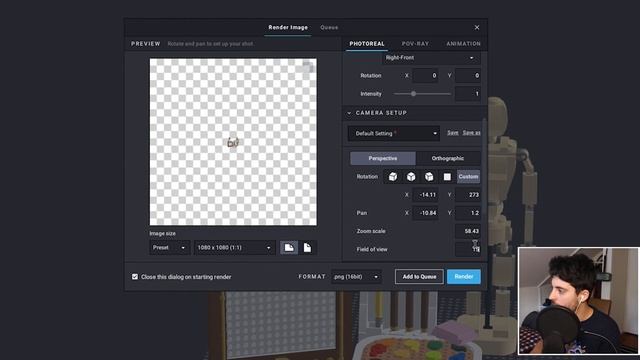640x360 pixels.
Task: Switch to the Queue tab
Action: (x=329, y=27)
